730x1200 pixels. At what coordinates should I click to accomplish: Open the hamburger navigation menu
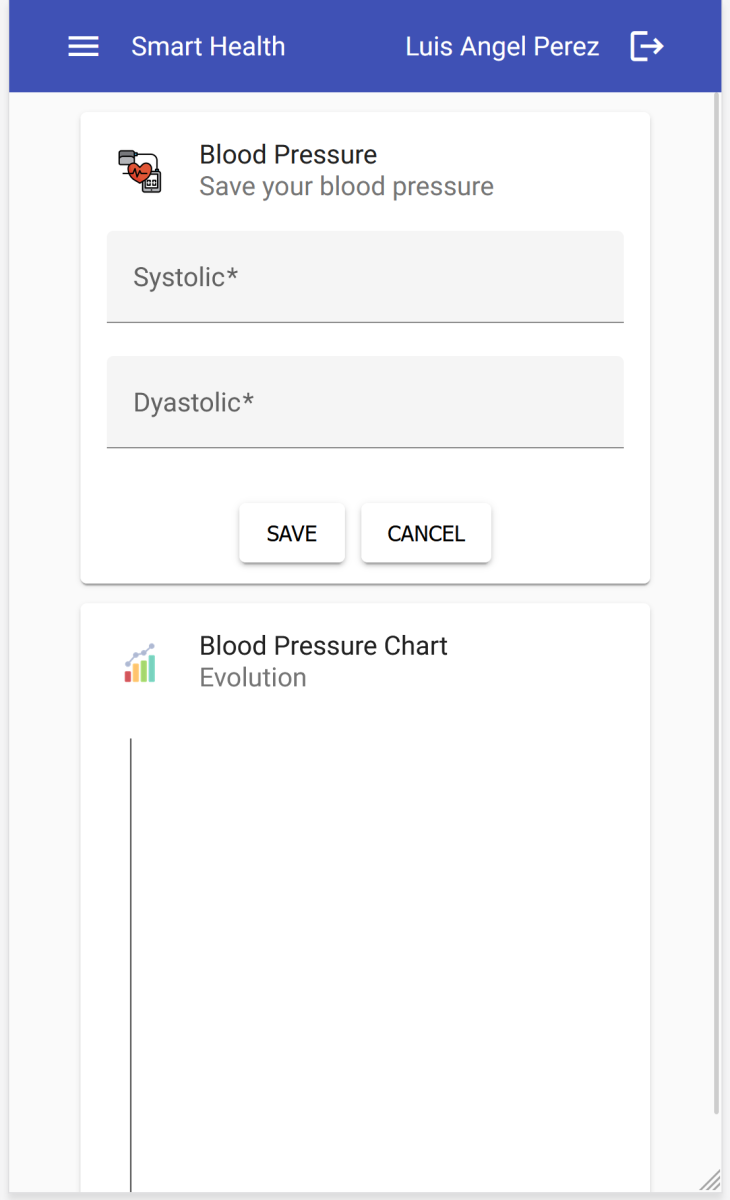click(83, 47)
